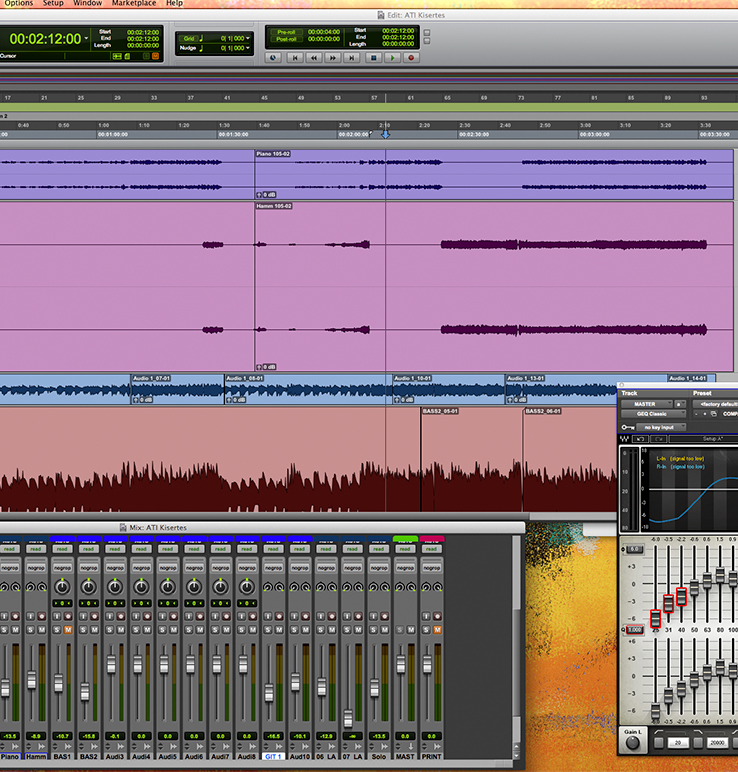
Task: Enable the Post-roll button
Action: [286, 39]
